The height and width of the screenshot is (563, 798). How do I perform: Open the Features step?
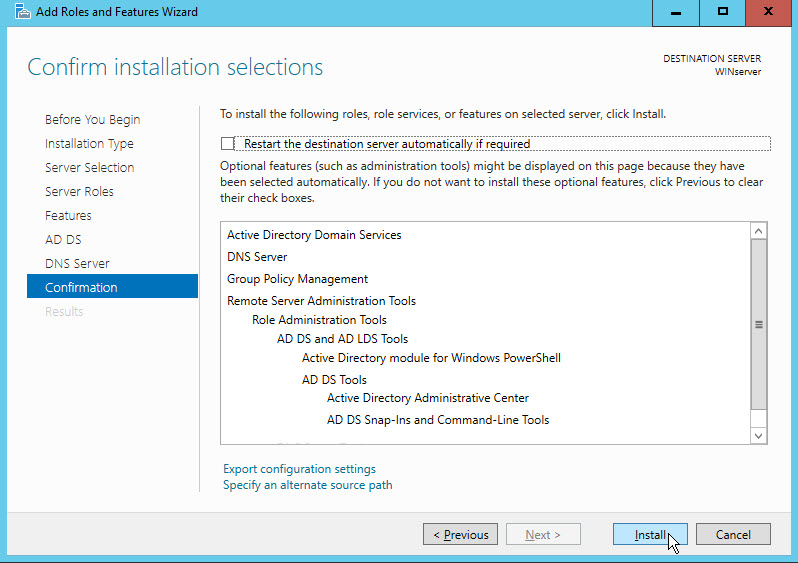pos(68,215)
